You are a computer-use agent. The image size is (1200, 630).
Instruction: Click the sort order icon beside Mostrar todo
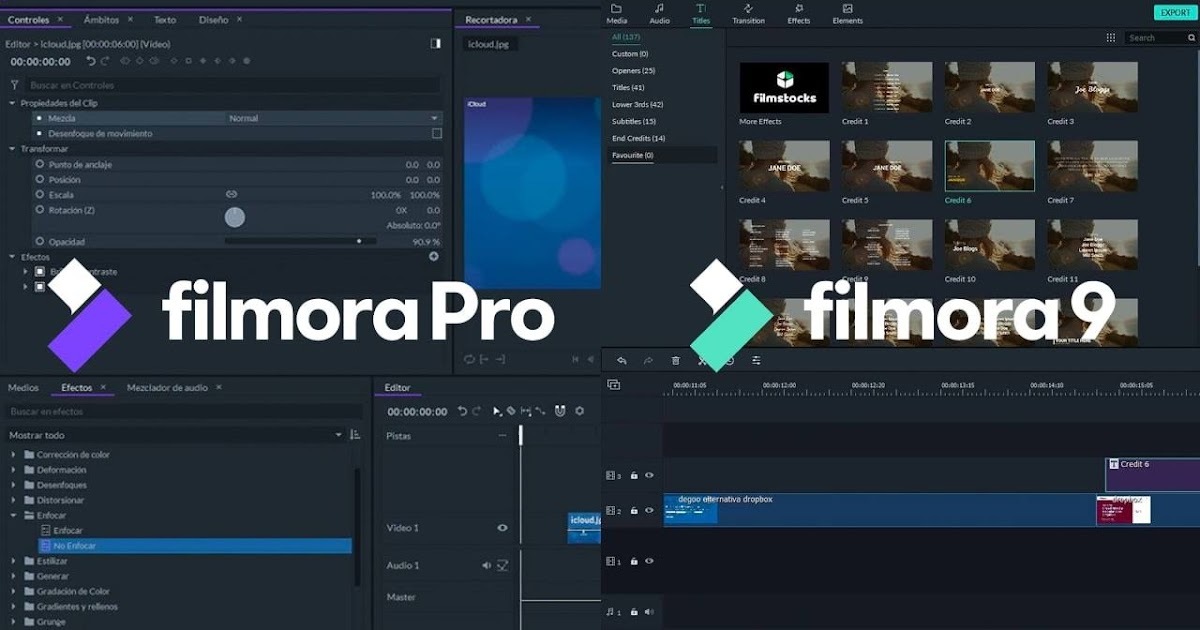tap(355, 435)
